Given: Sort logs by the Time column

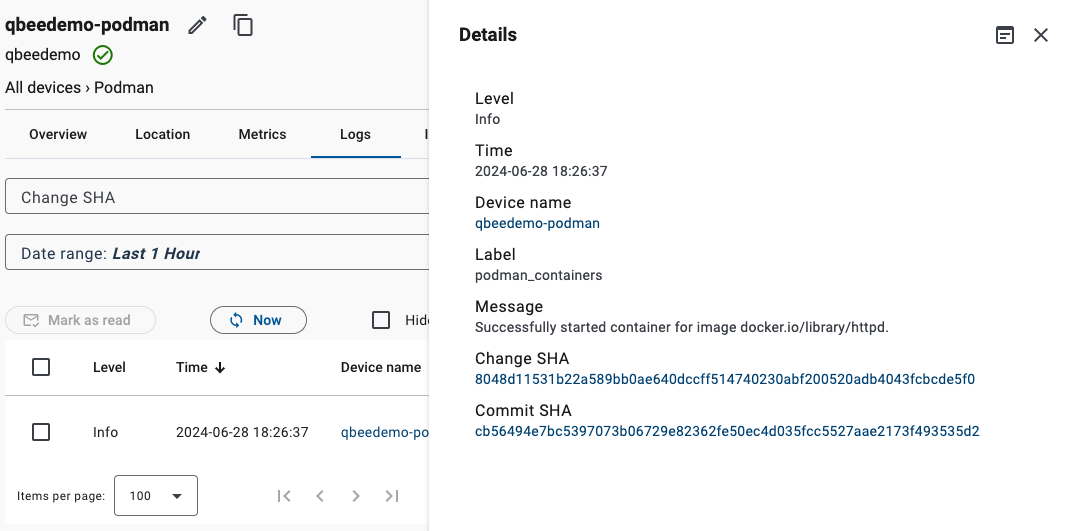Looking at the screenshot, I should point(200,367).
